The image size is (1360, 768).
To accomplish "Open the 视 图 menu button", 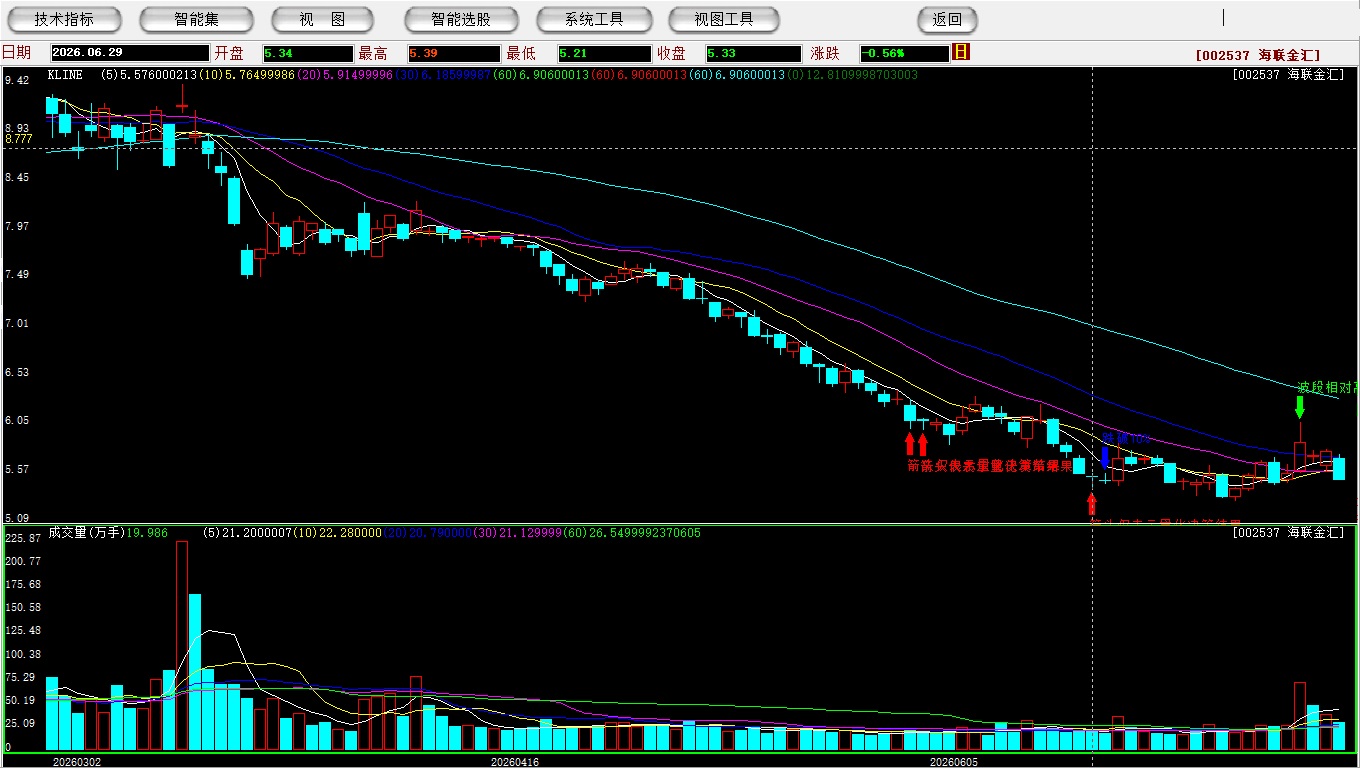I will point(322,19).
